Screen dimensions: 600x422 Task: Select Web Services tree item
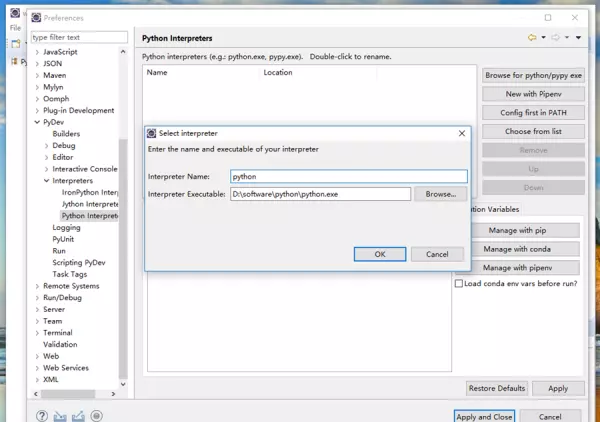[x=66, y=368]
